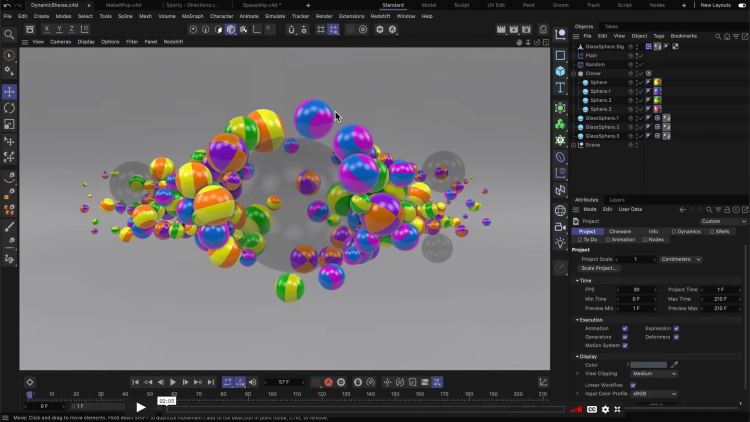The height and width of the screenshot is (422, 750).
Task: Open the Takes tab
Action: coord(611,26)
